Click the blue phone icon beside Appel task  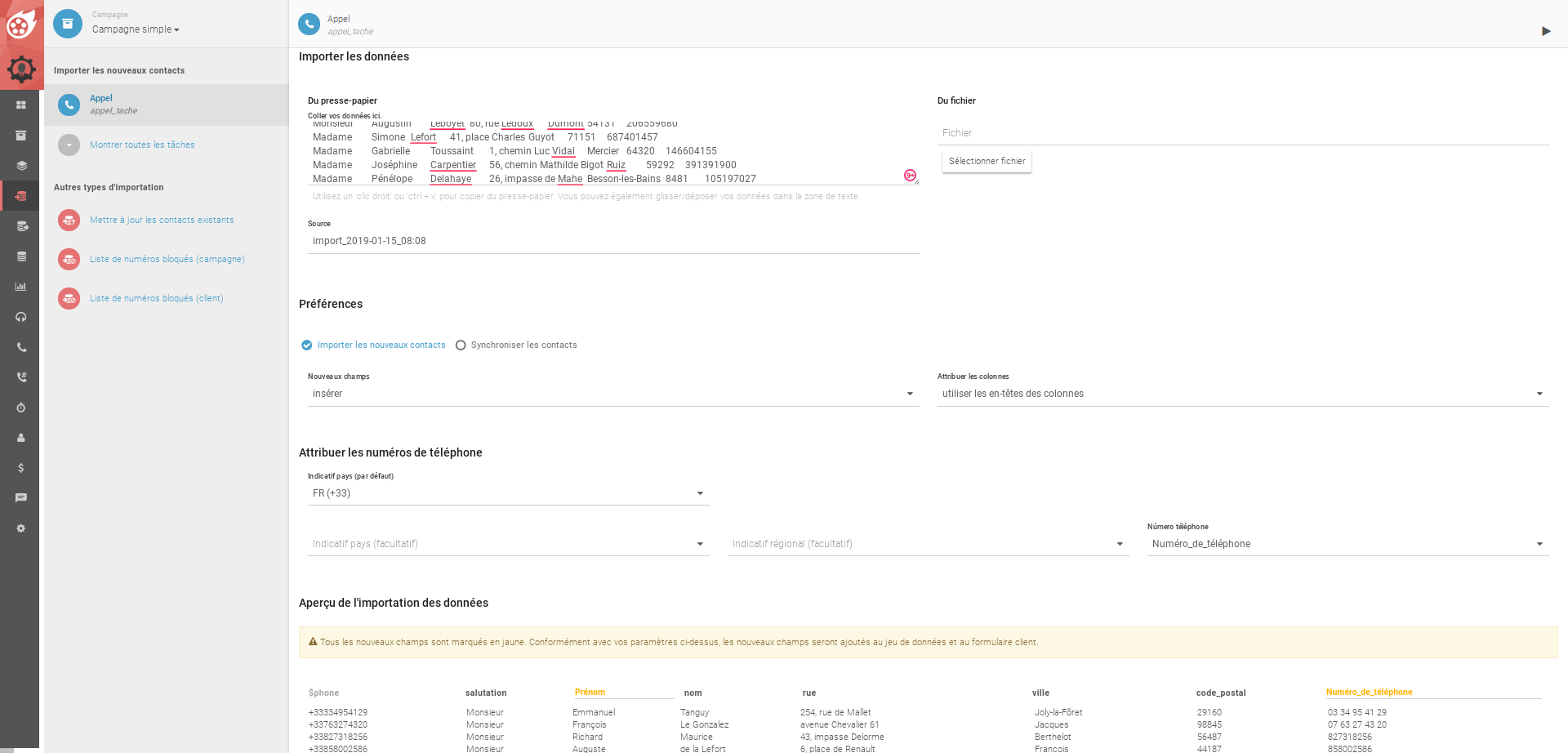click(69, 105)
